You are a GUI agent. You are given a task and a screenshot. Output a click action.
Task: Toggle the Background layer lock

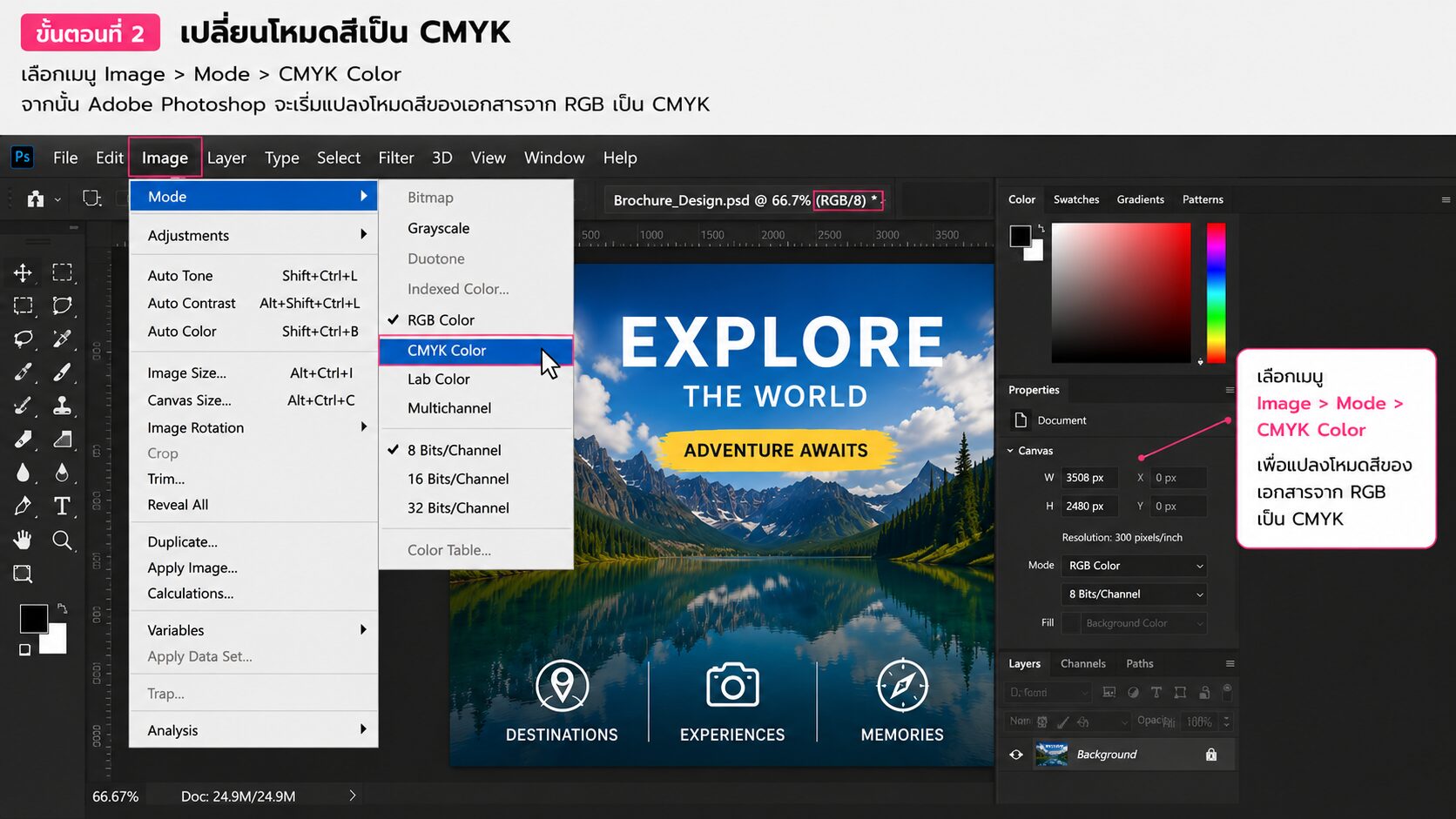click(x=1210, y=755)
